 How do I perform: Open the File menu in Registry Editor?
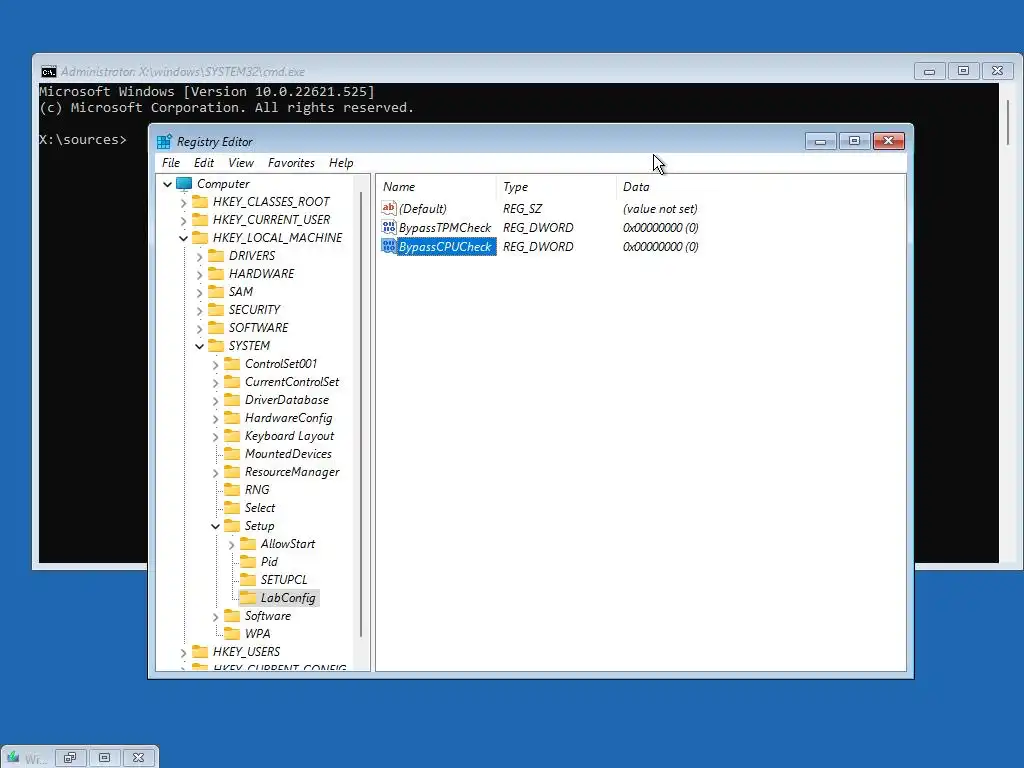pyautogui.click(x=171, y=163)
